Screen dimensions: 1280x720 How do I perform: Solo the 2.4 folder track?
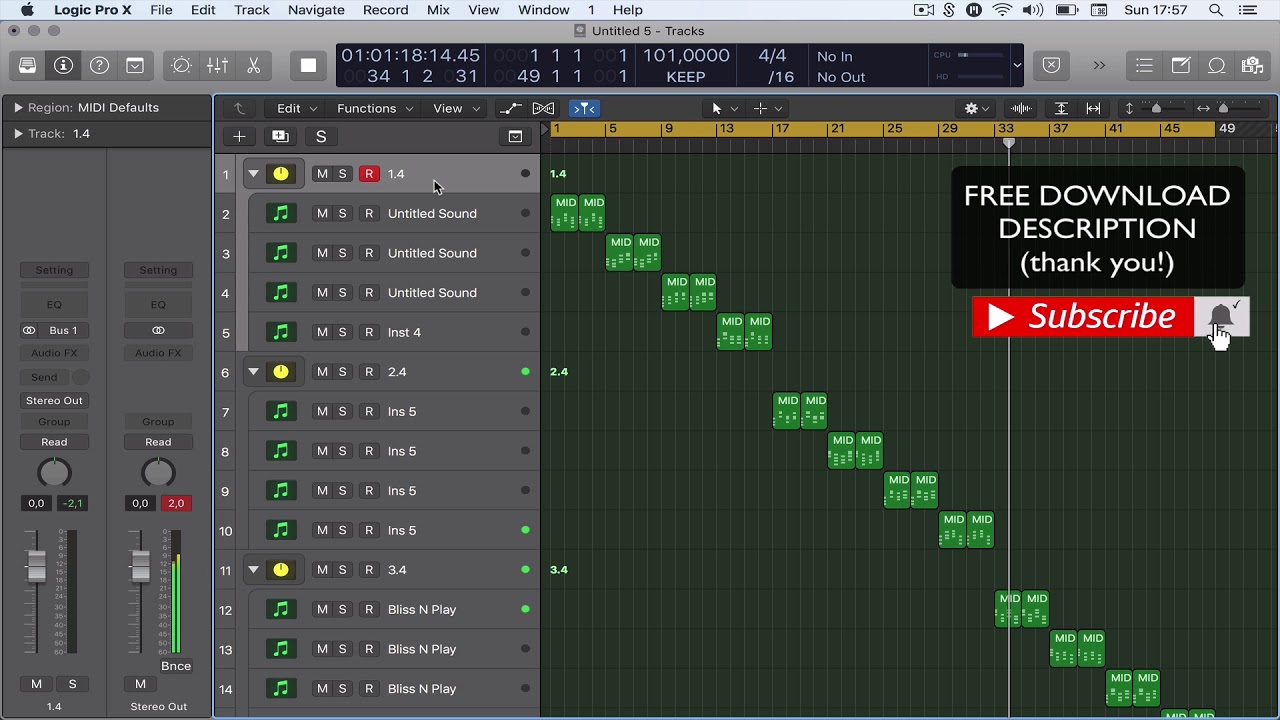point(342,372)
